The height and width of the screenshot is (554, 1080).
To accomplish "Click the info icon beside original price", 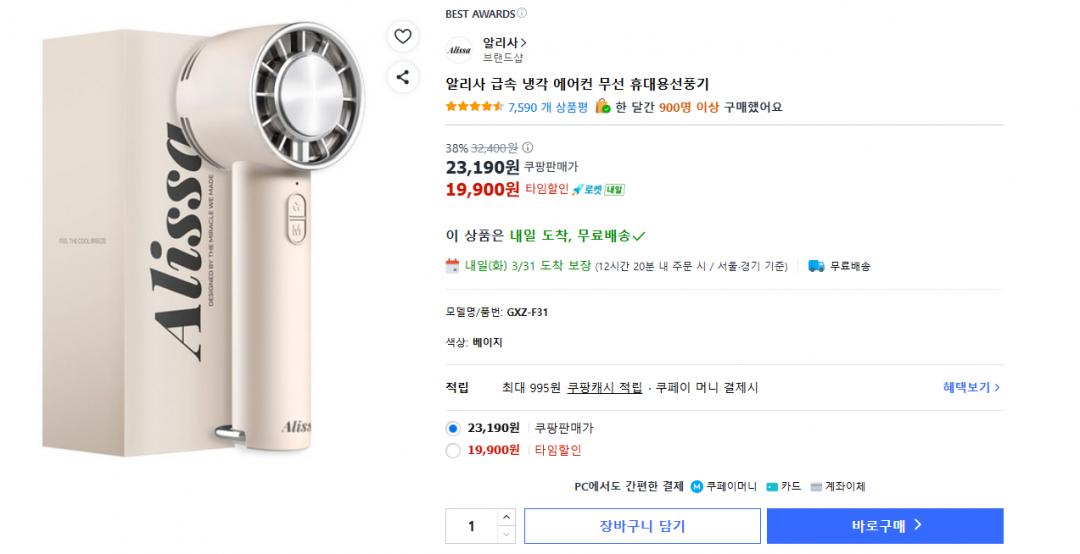I will [x=528, y=147].
